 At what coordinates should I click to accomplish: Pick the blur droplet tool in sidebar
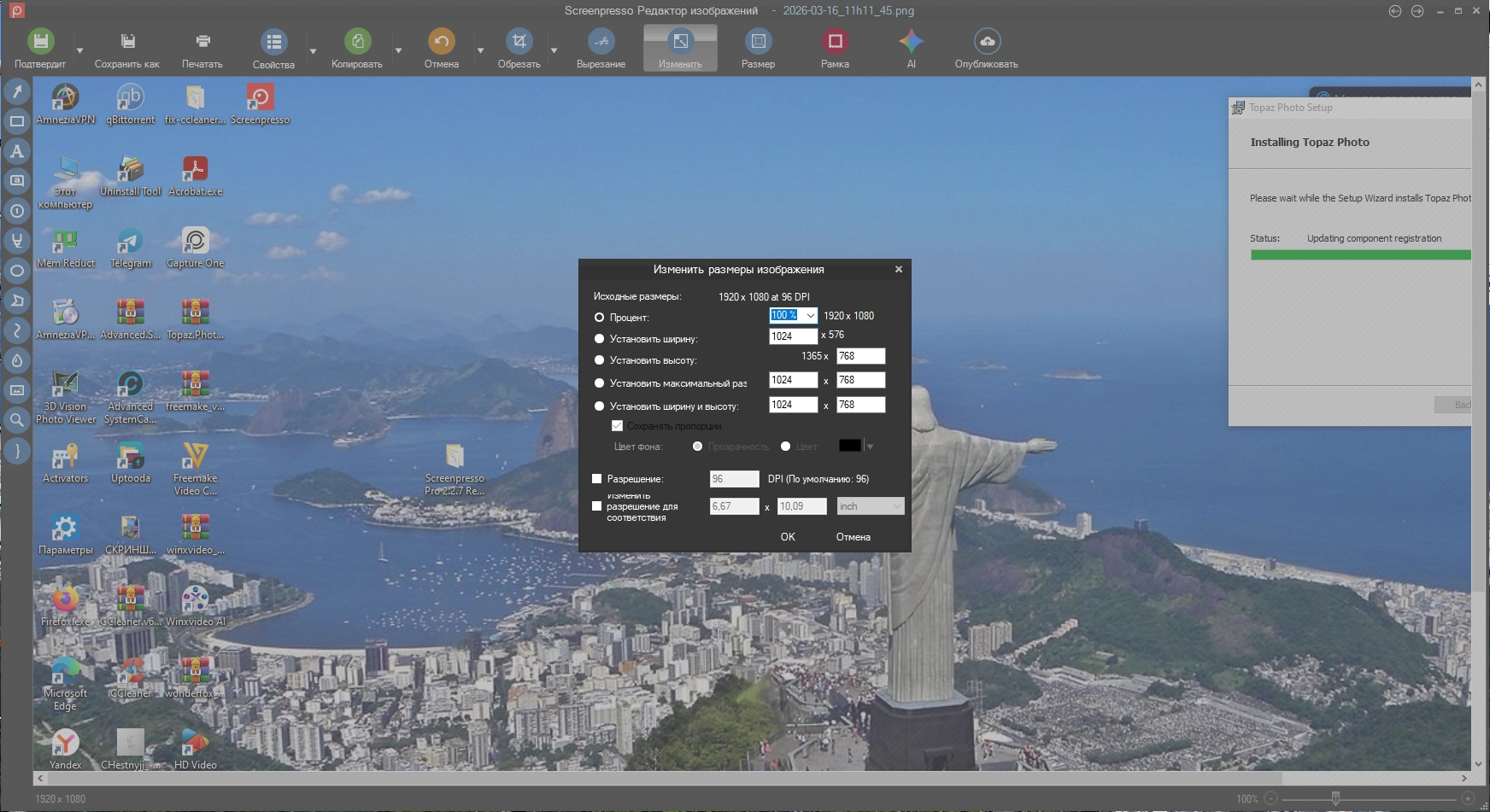click(x=16, y=360)
